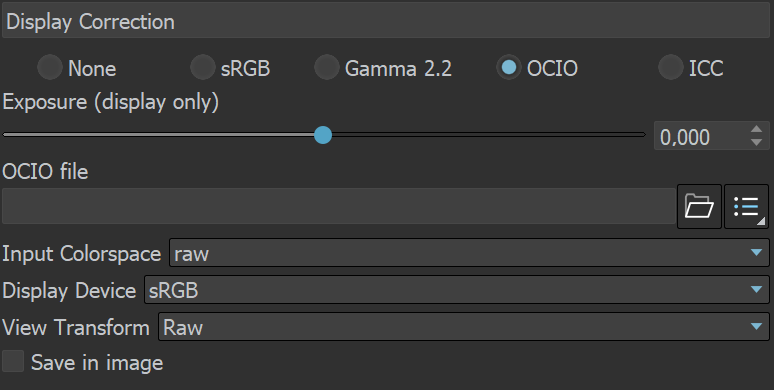This screenshot has width=774, height=390.
Task: Increase exposure with the up arrow
Action: point(756,129)
